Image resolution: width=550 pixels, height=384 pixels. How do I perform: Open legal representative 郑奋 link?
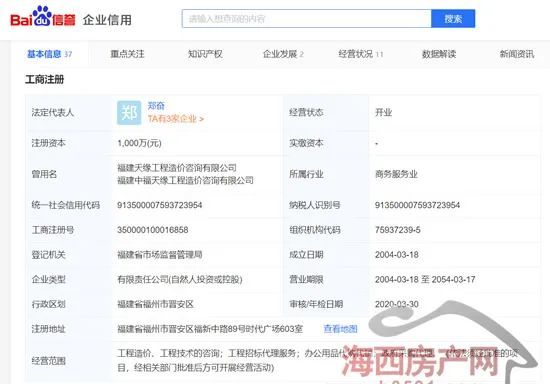(x=156, y=106)
